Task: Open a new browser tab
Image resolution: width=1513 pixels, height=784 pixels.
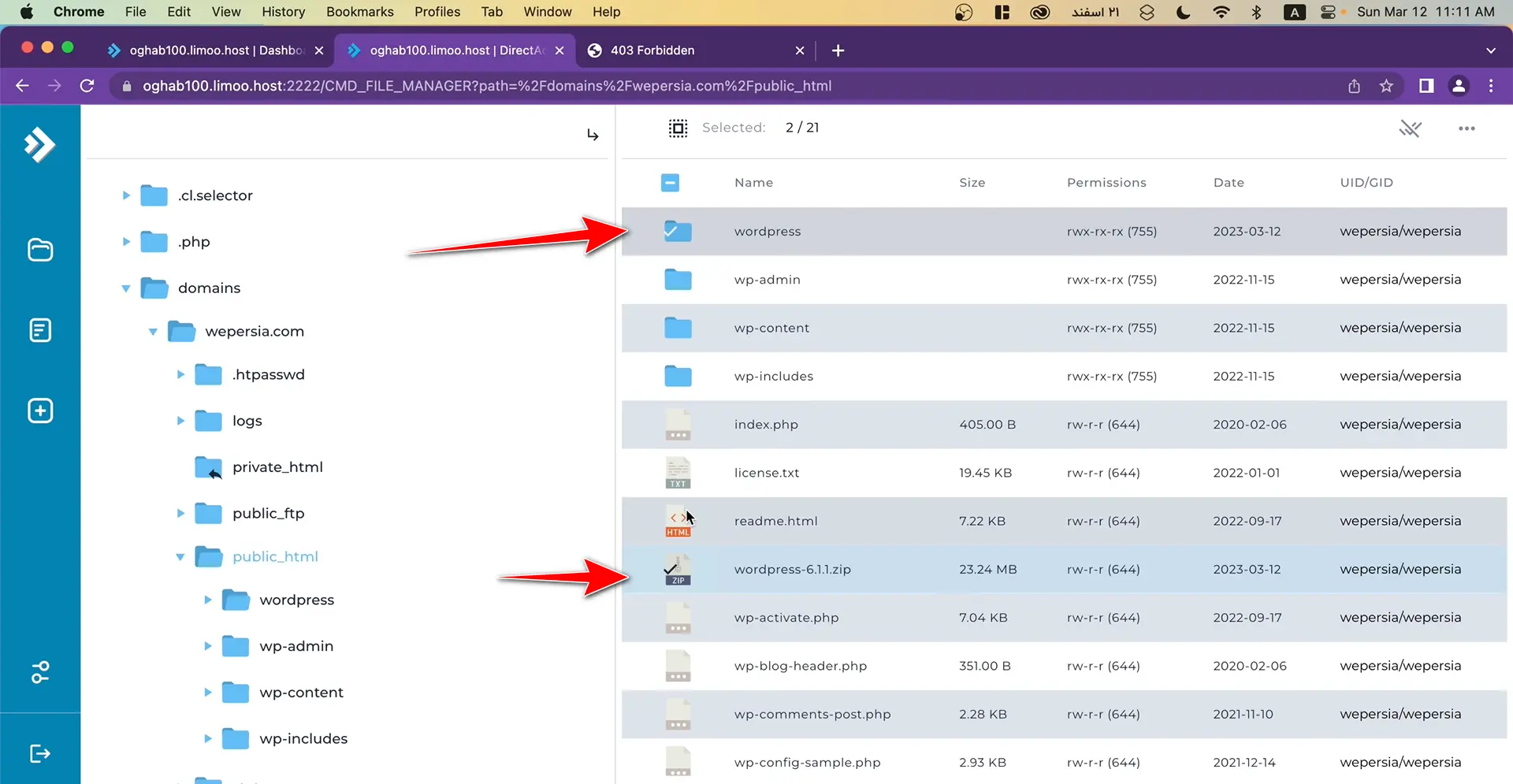Action: [838, 50]
